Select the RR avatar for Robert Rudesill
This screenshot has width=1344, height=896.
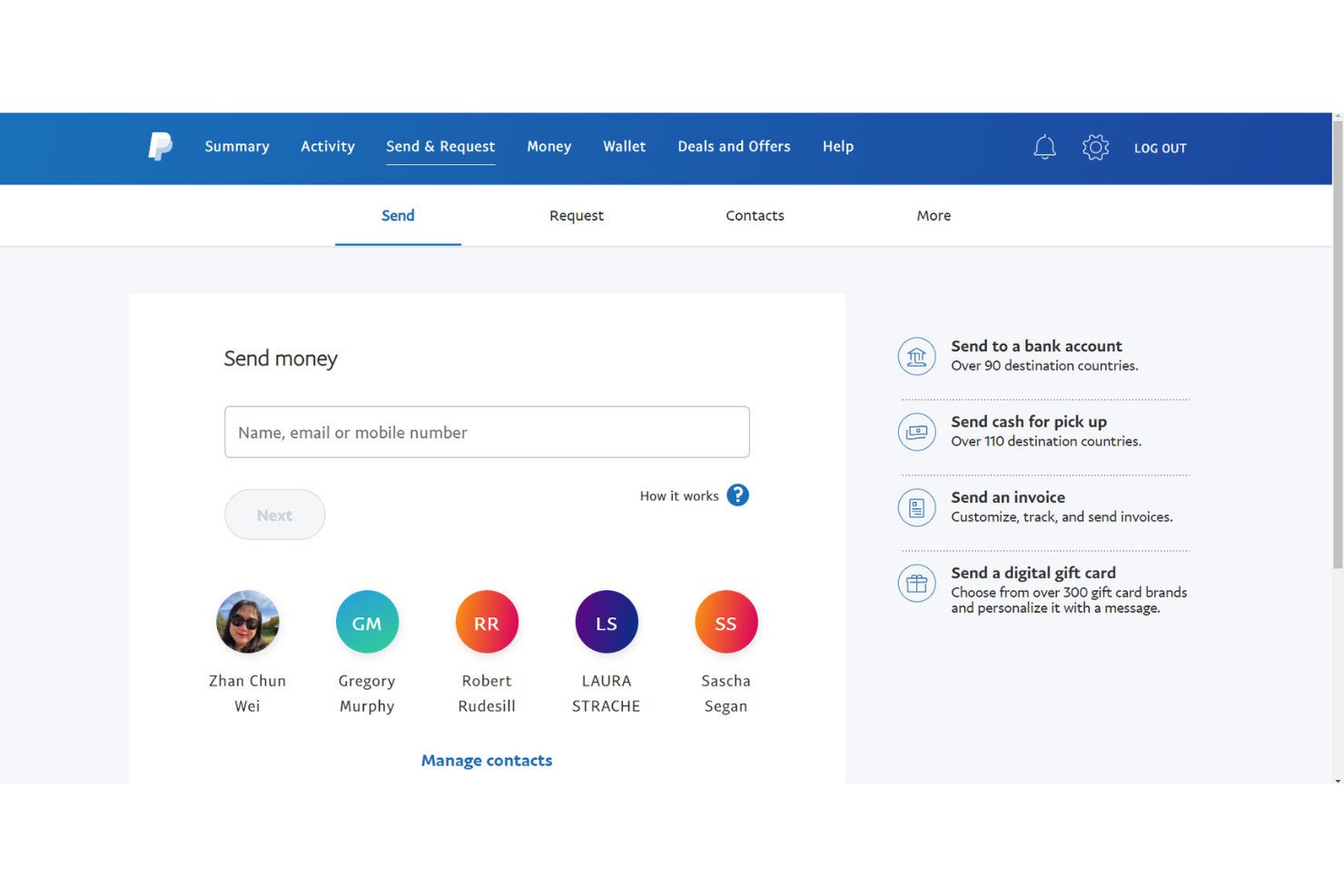click(487, 622)
